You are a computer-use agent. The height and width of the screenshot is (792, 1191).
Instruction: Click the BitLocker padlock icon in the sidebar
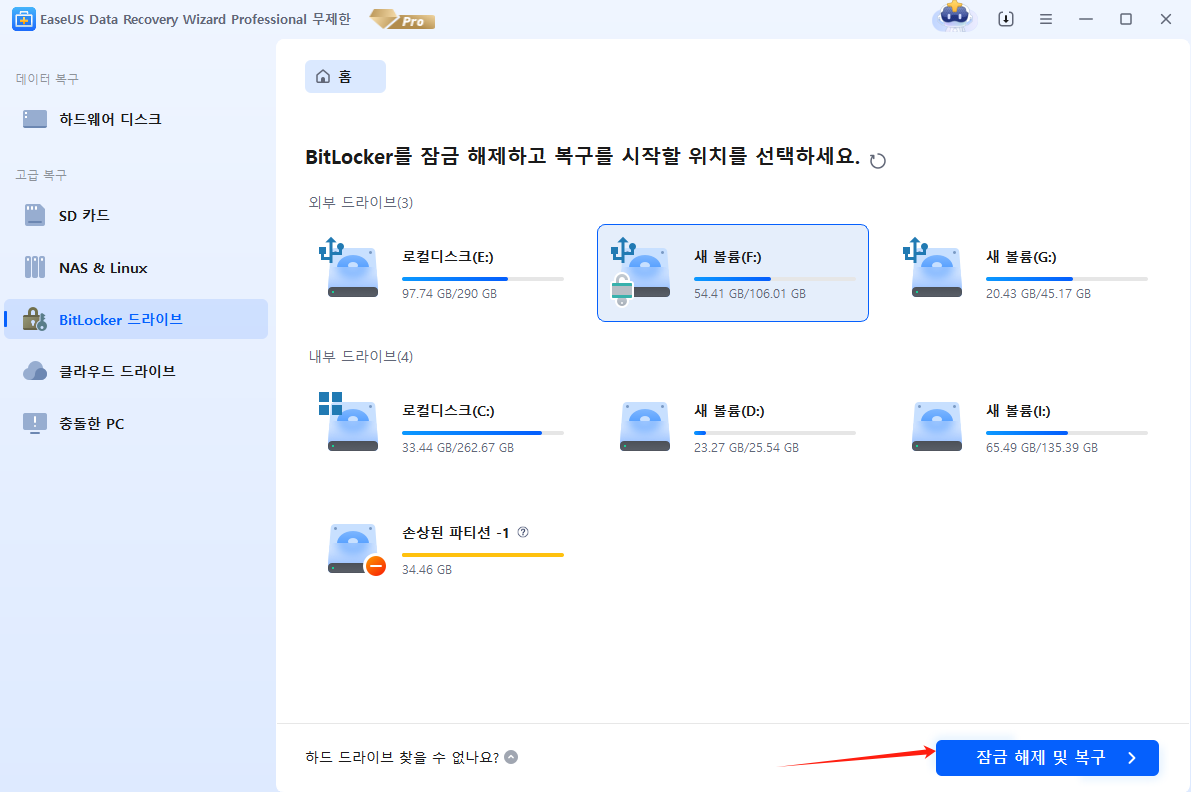[x=35, y=319]
